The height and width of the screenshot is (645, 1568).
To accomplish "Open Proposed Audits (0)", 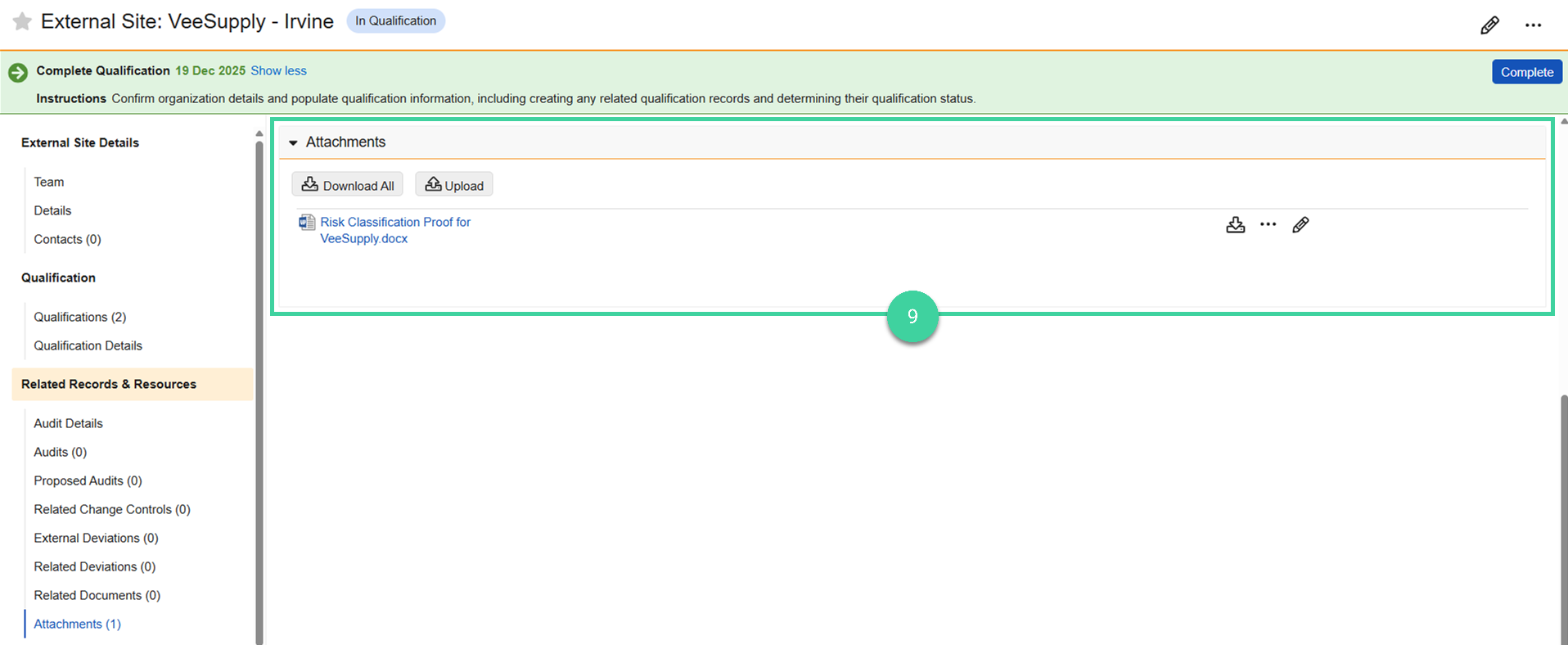I will tap(88, 480).
